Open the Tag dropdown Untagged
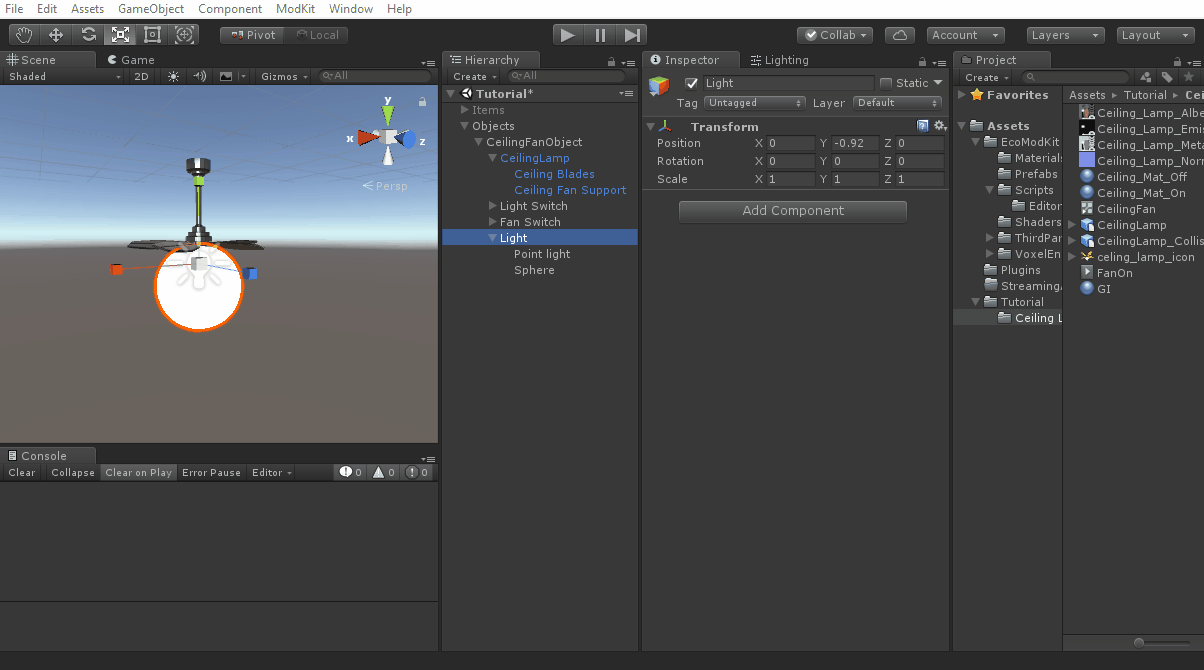The height and width of the screenshot is (670, 1204). tap(755, 103)
